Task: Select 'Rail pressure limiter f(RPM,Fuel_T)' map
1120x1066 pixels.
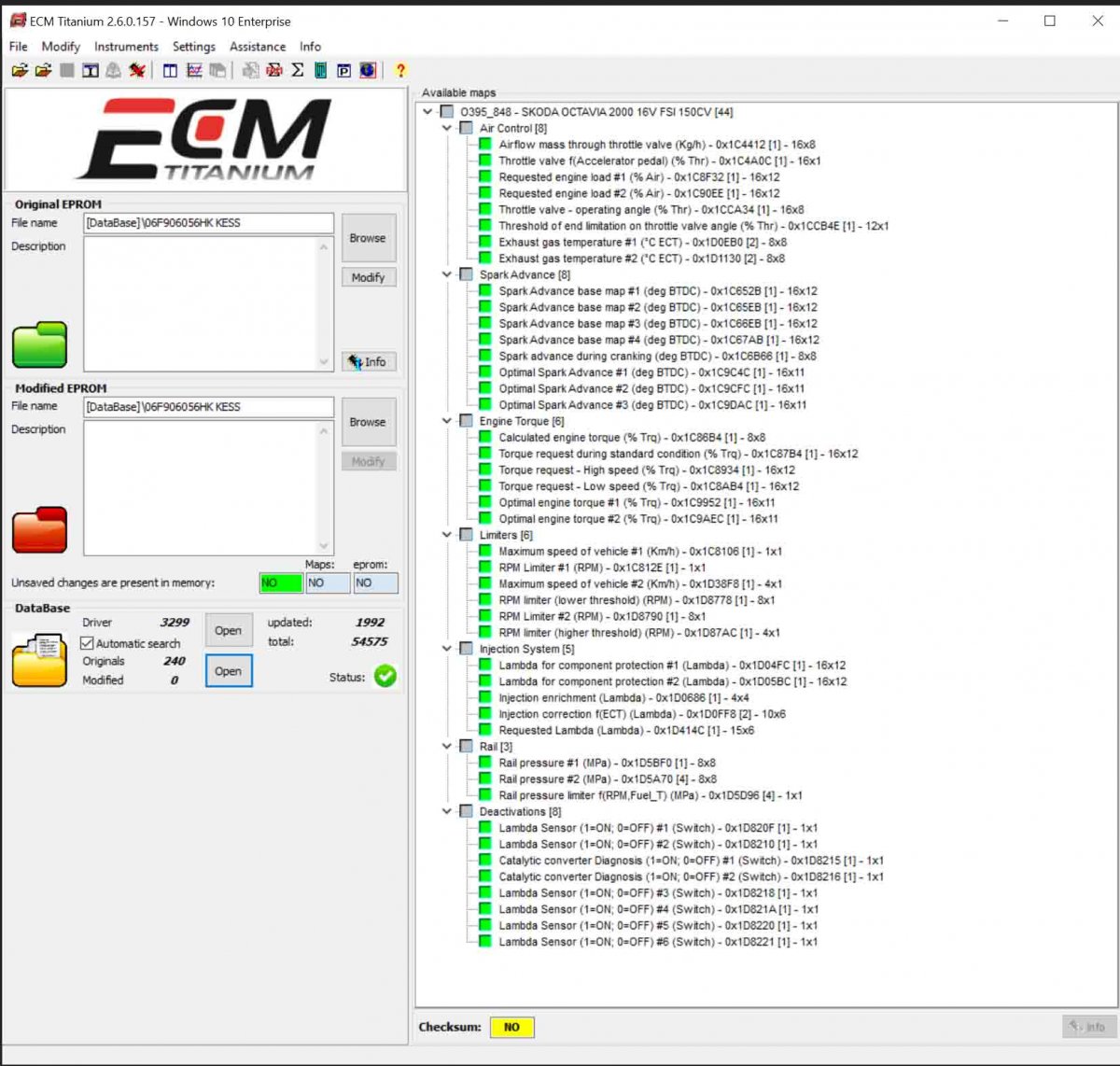Action: tap(651, 795)
